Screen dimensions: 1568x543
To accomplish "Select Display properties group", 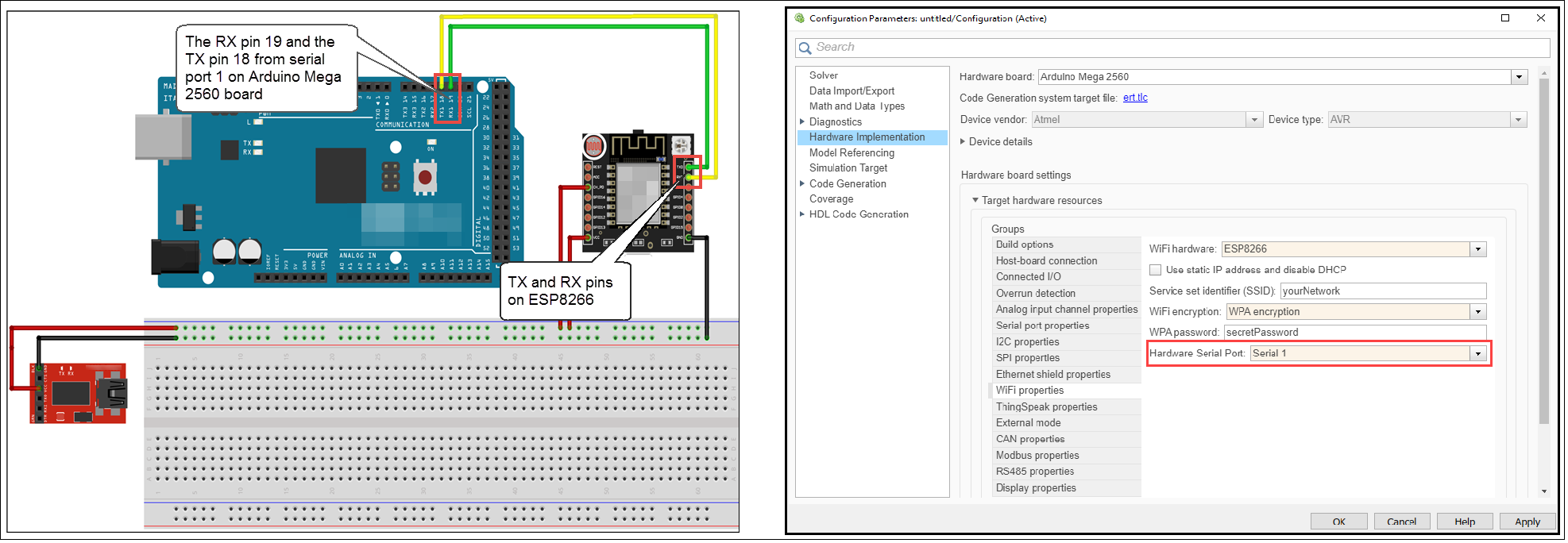I will [x=1065, y=488].
